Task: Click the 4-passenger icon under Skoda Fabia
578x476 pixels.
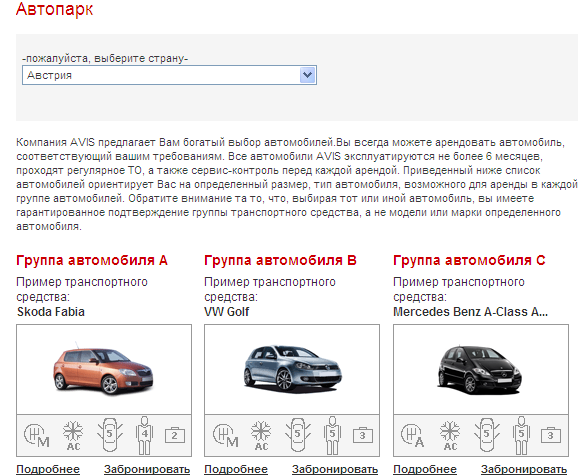Action: [144, 435]
